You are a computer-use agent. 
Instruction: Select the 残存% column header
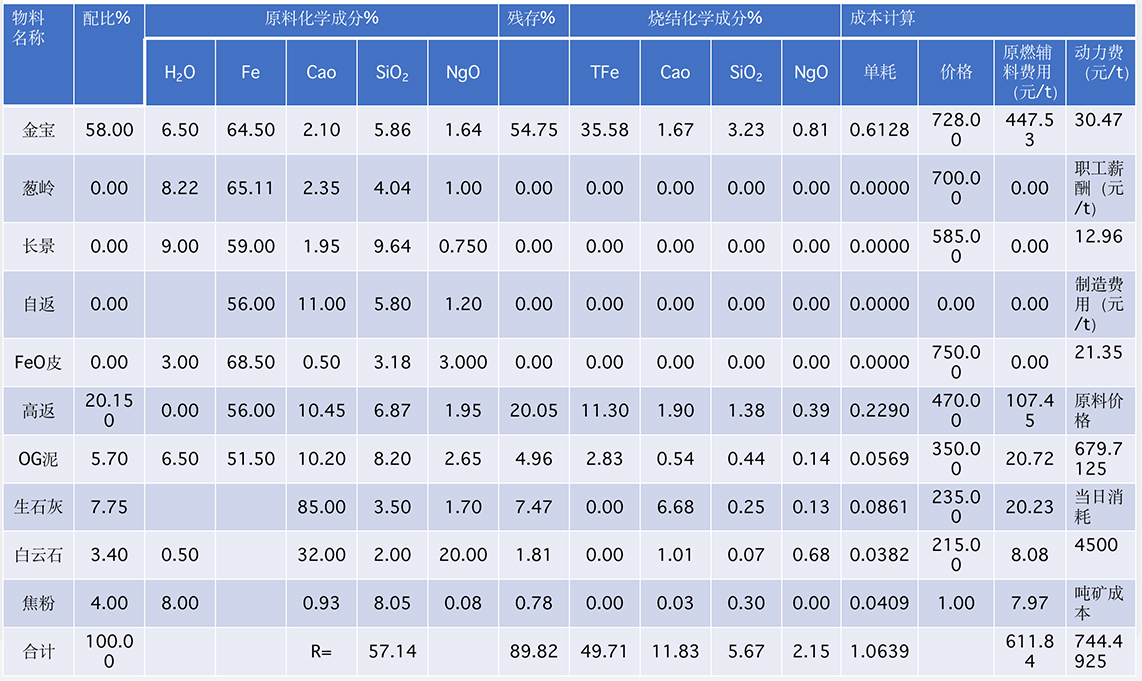533,19
